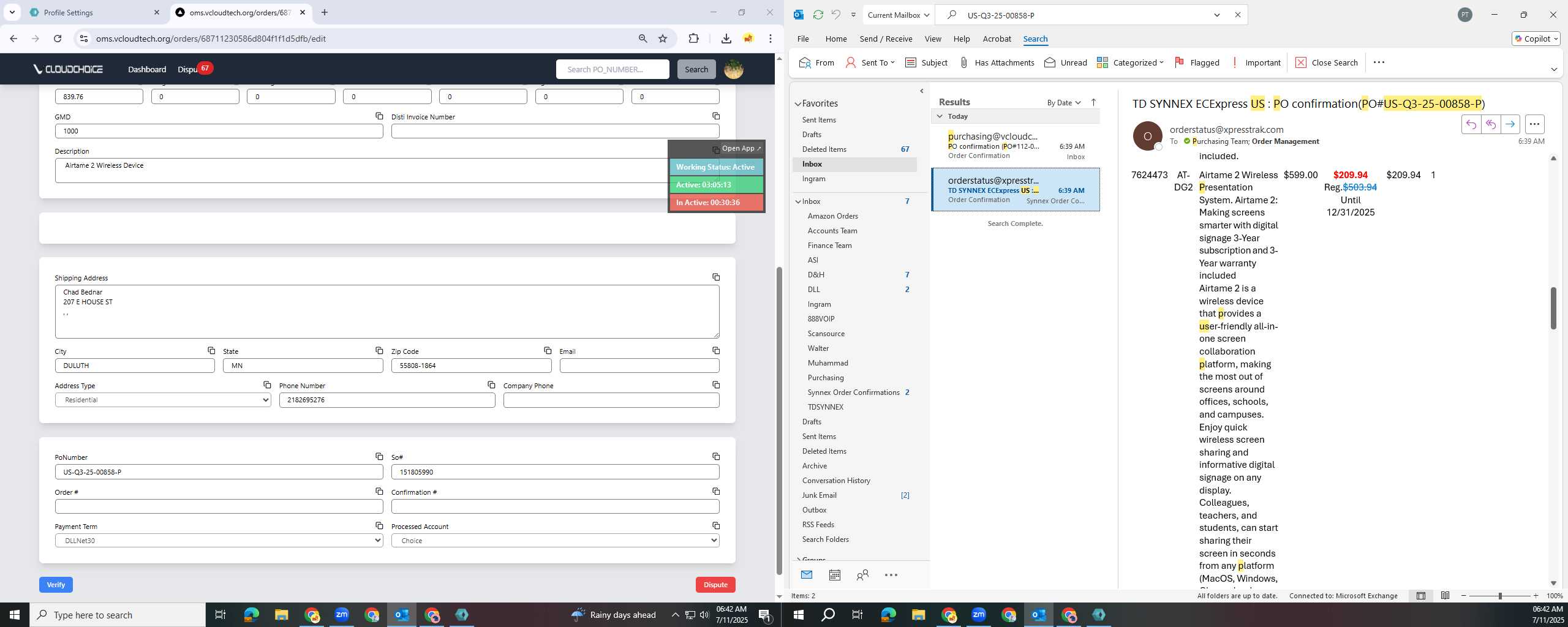Collapse the Today results group
This screenshot has height=627, width=1568.
[x=940, y=116]
